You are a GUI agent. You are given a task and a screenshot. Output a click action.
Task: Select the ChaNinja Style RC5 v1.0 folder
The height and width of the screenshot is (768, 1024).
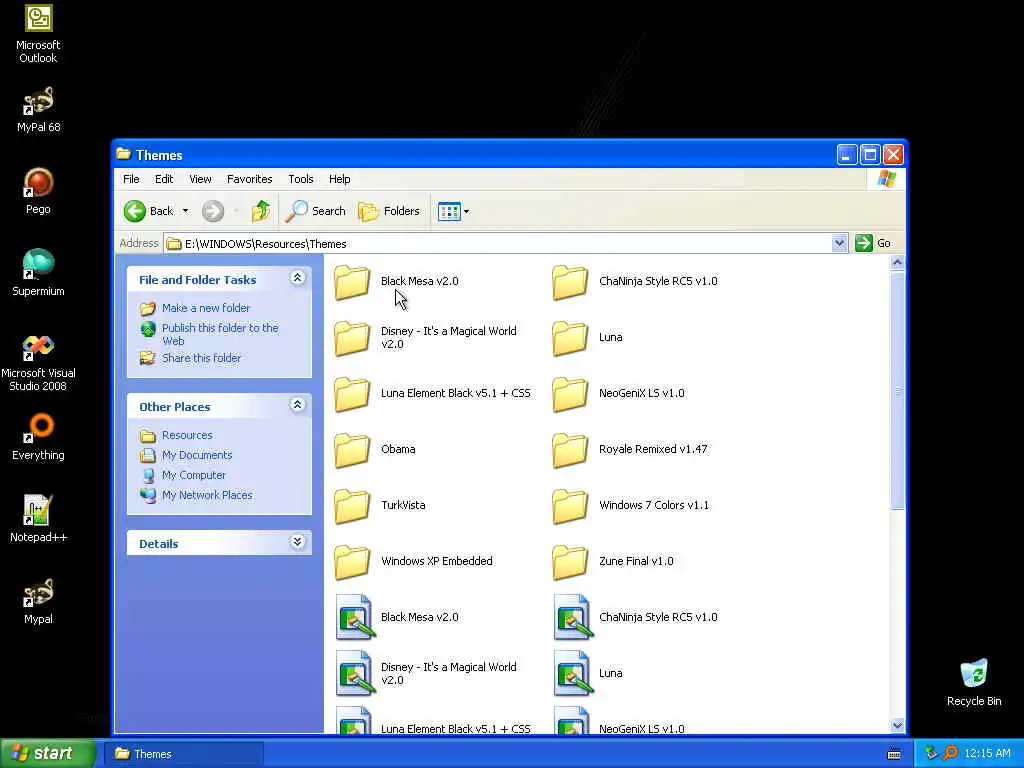point(635,281)
